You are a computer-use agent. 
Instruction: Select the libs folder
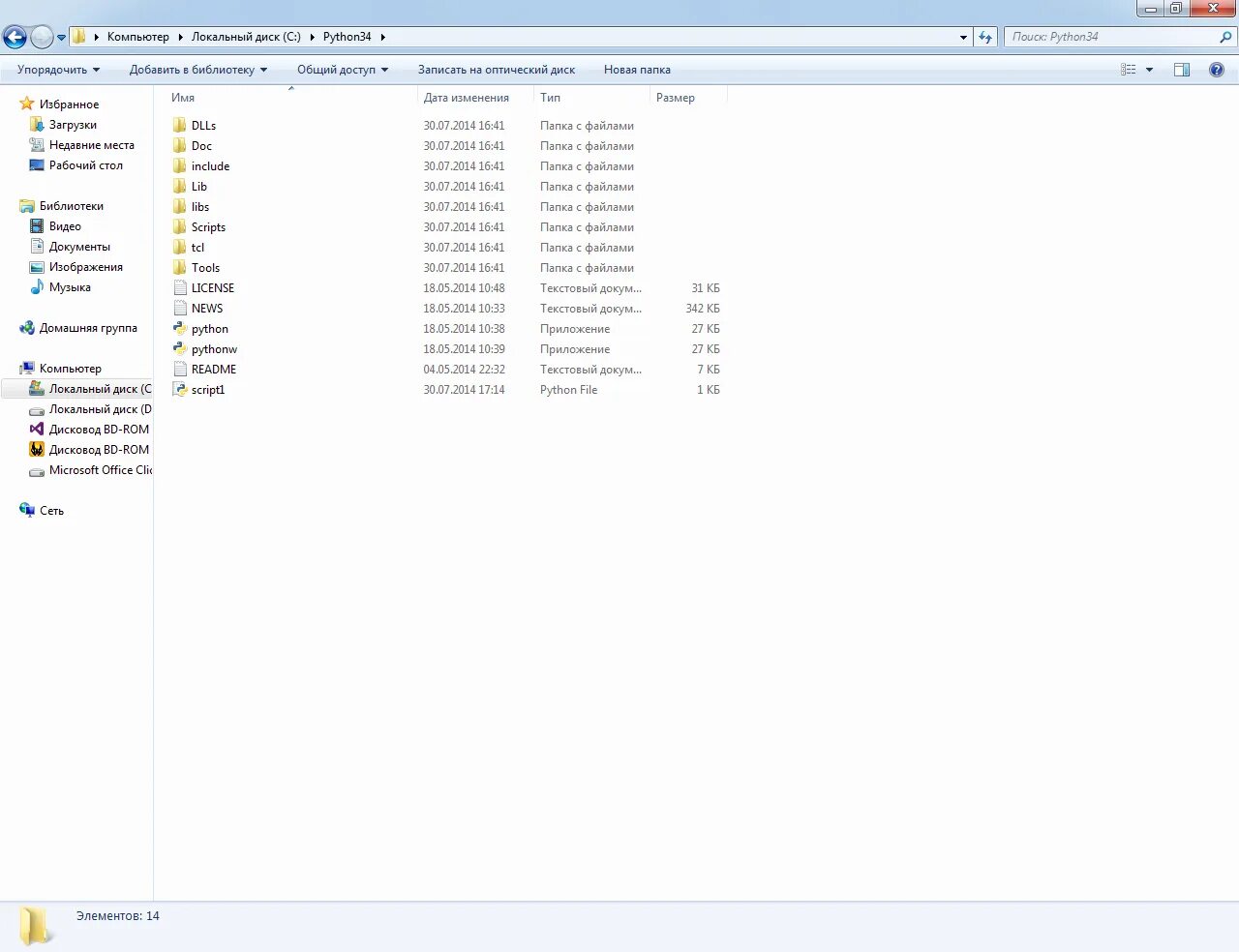(200, 207)
